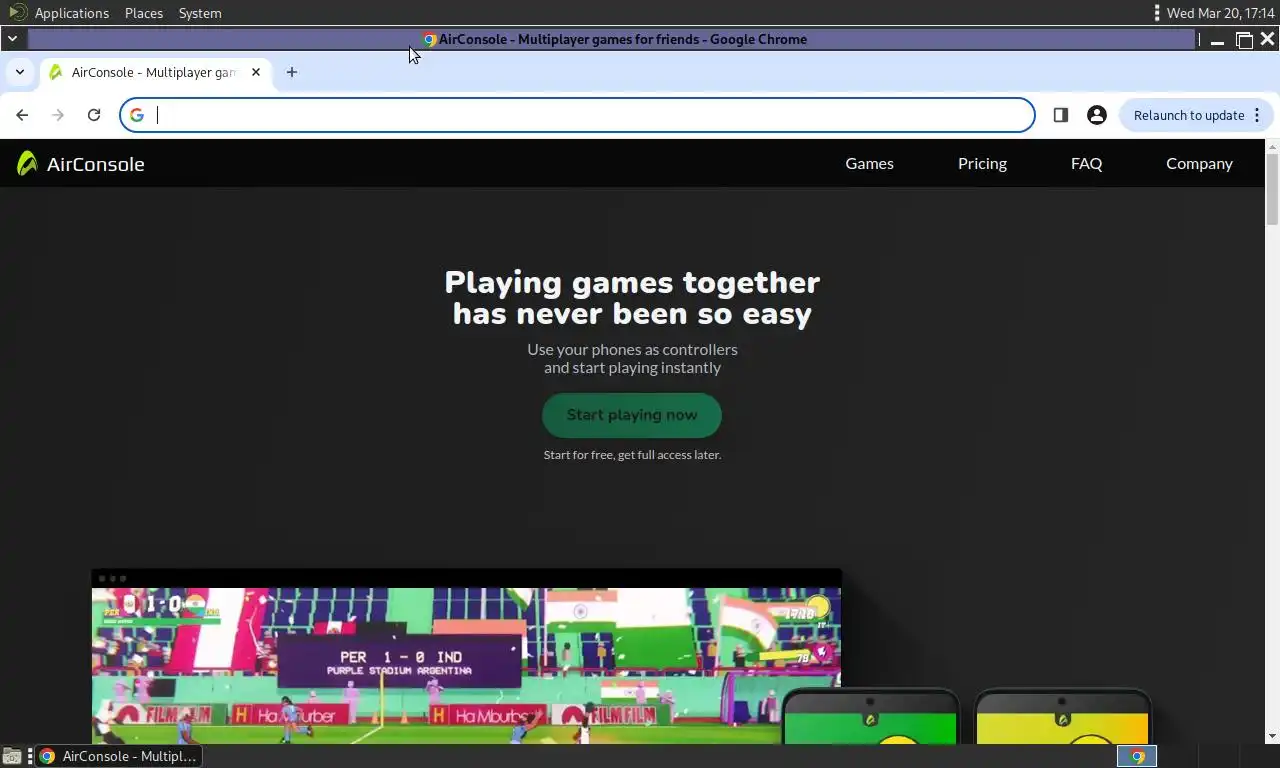The height and width of the screenshot is (768, 1280).
Task: Click the green phone controller image
Action: (870, 717)
